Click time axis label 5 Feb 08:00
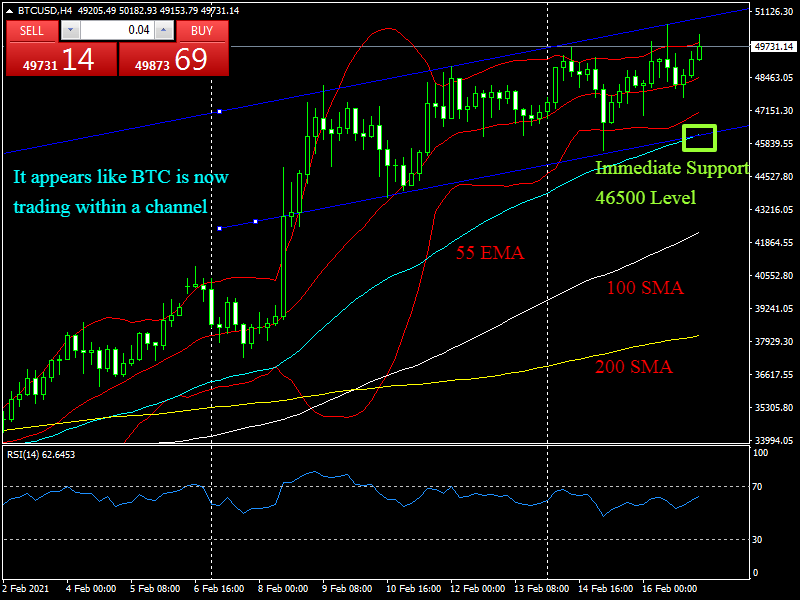 pos(155,588)
